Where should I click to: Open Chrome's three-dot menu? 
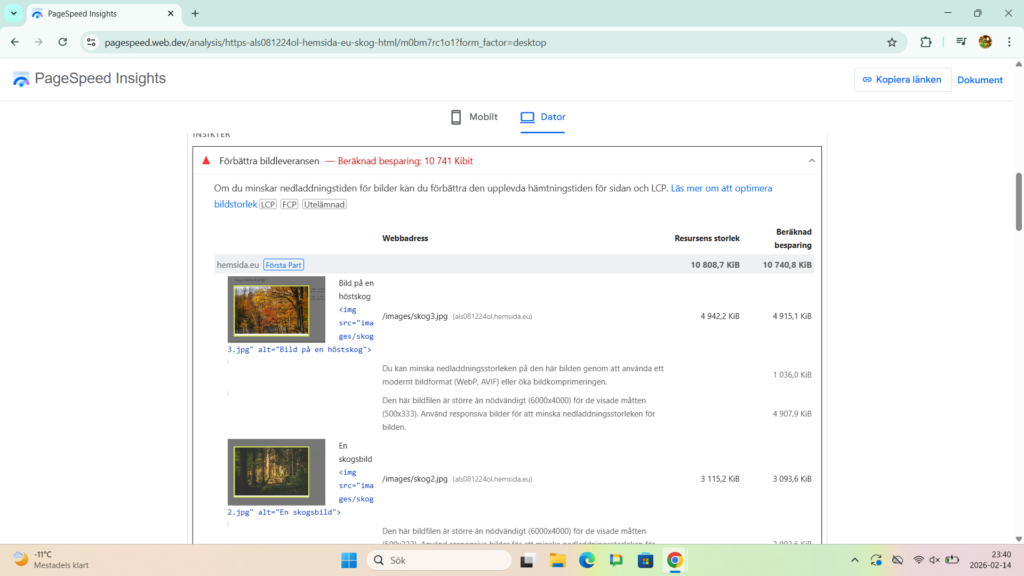[1008, 42]
